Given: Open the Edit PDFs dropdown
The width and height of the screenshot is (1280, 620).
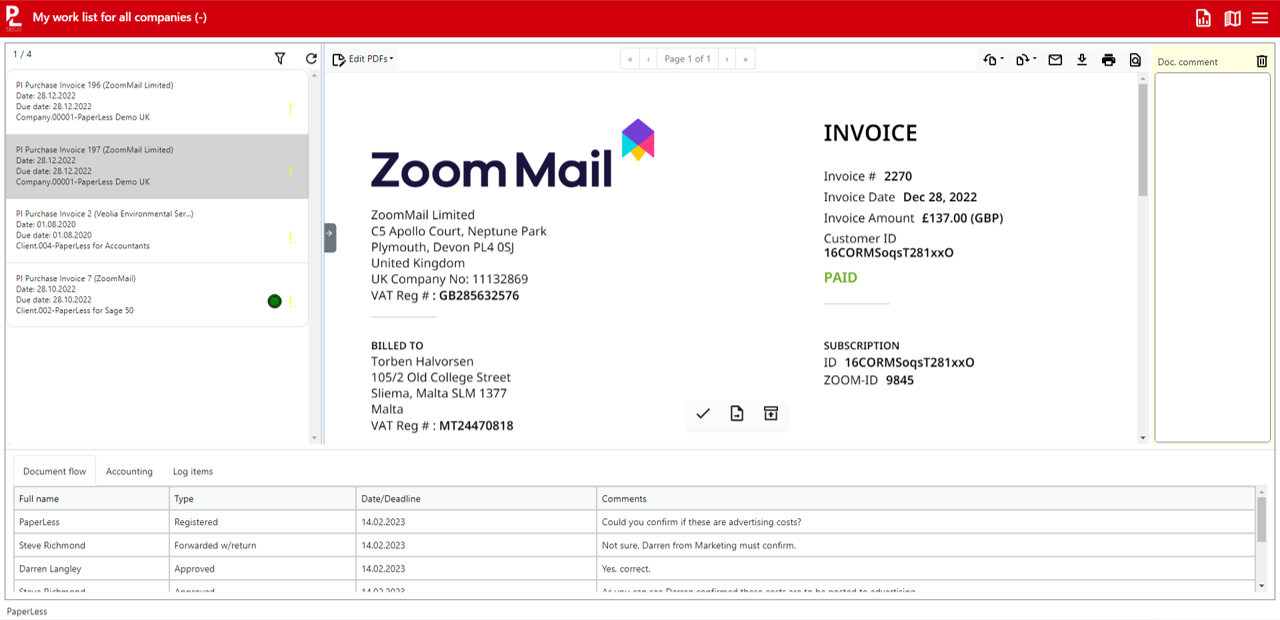Looking at the screenshot, I should (x=363, y=59).
